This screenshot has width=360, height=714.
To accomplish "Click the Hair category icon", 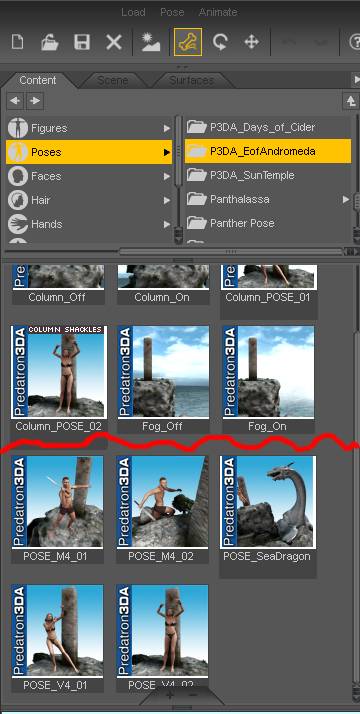I will [17, 200].
